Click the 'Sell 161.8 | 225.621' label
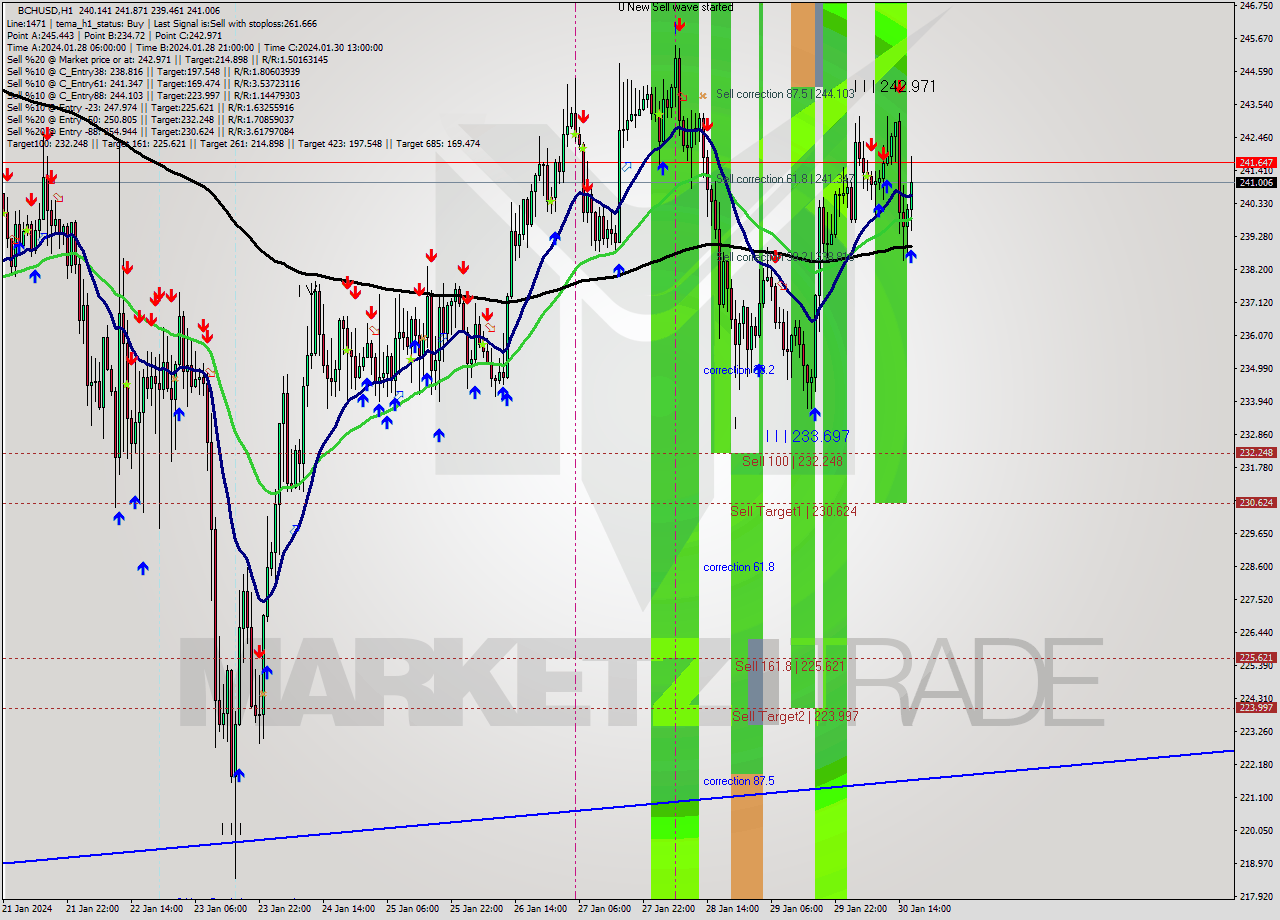Image resolution: width=1280 pixels, height=920 pixels. [790, 666]
